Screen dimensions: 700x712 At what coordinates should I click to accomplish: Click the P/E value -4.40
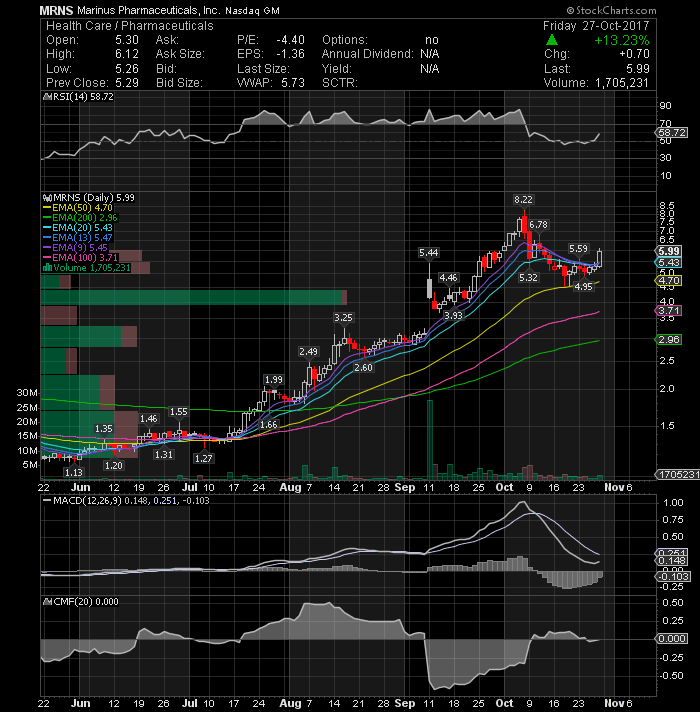point(290,40)
